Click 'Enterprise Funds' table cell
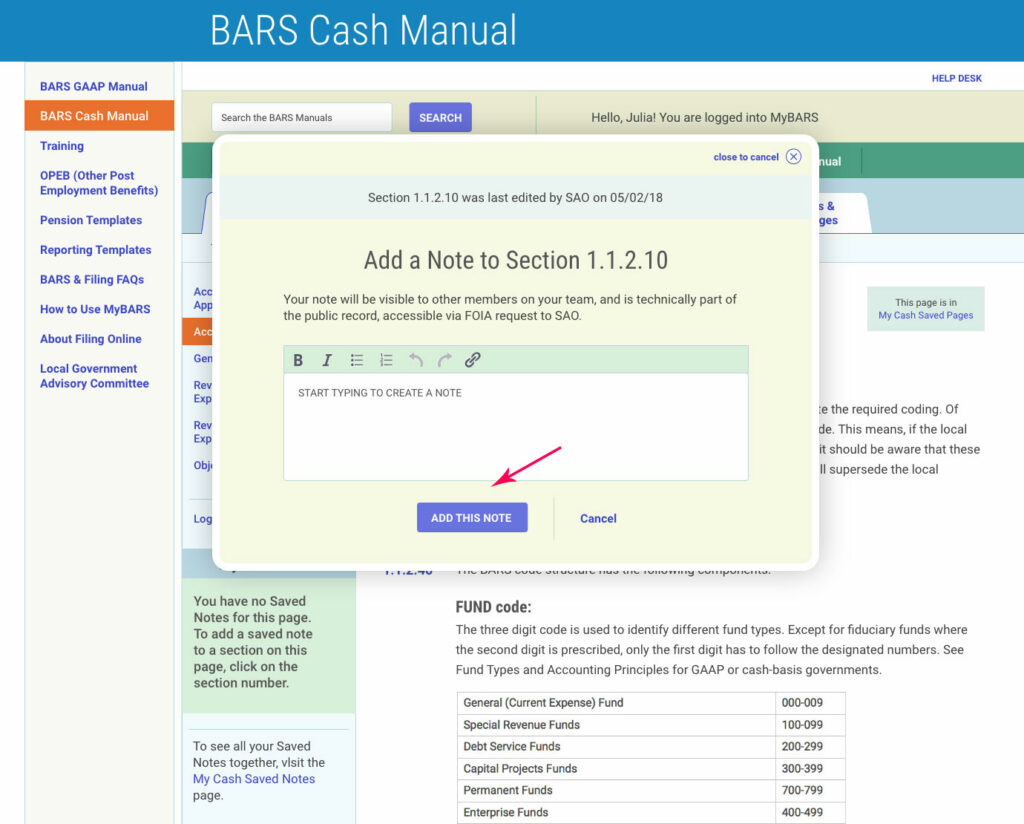This screenshot has width=1024, height=824. click(x=616, y=812)
